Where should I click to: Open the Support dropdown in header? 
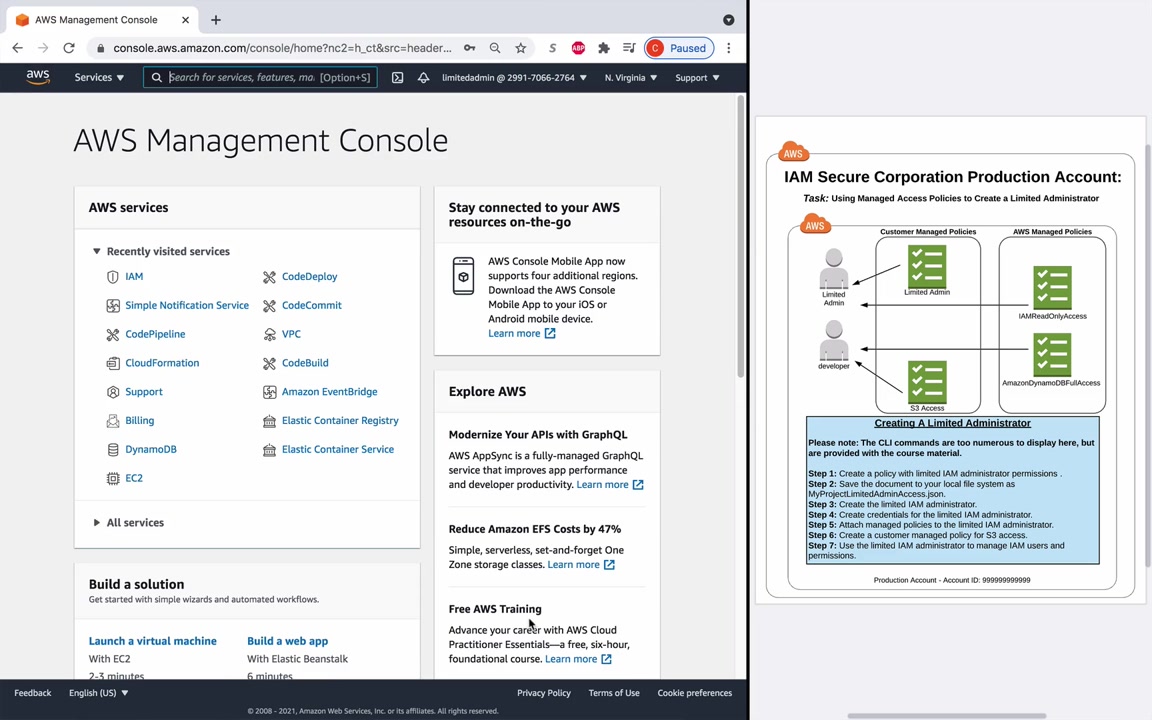pyautogui.click(x=697, y=77)
